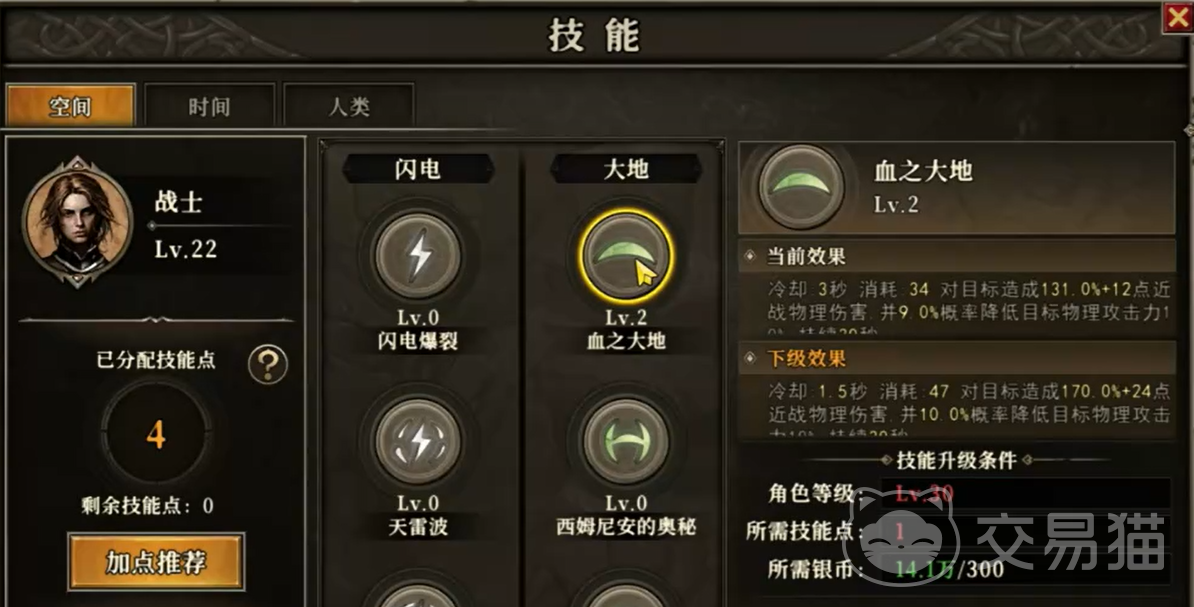Pick the 西姆尼安的奥秘 skill icon
Viewport: 1194px width, 607px height.
coord(626,442)
